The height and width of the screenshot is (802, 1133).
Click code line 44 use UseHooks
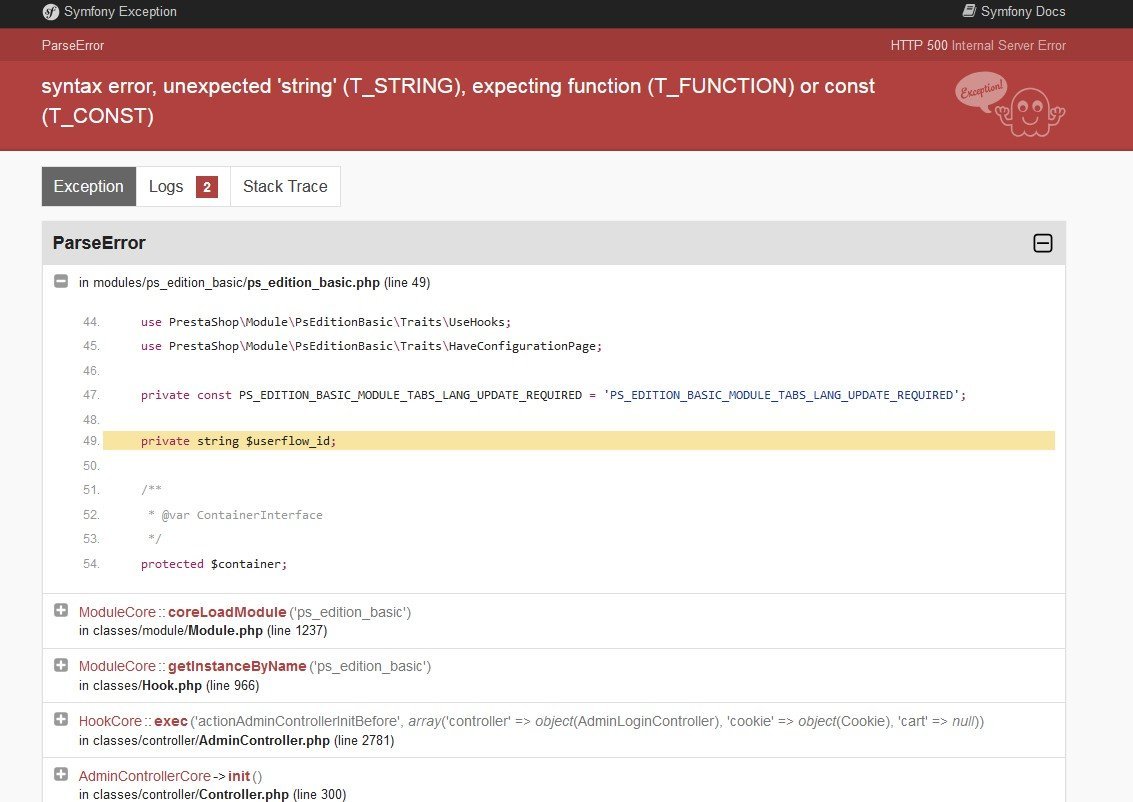[326, 322]
